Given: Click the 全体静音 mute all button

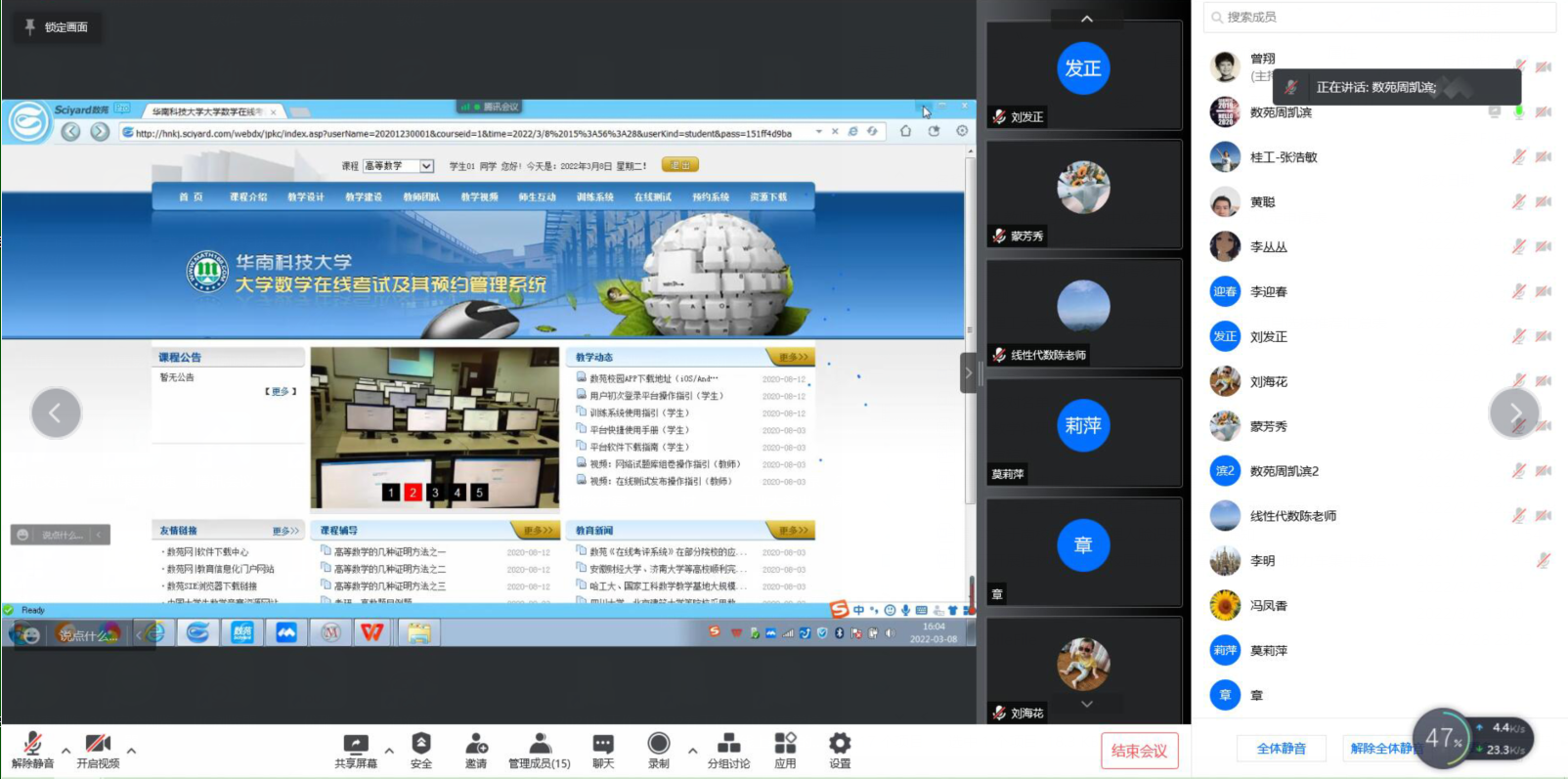Looking at the screenshot, I should pos(1281,749).
